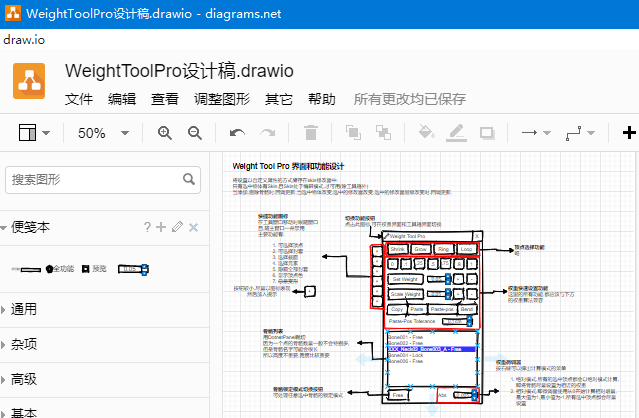Click the shadow toggle icon
This screenshot has height=418, width=639.
coord(487,133)
